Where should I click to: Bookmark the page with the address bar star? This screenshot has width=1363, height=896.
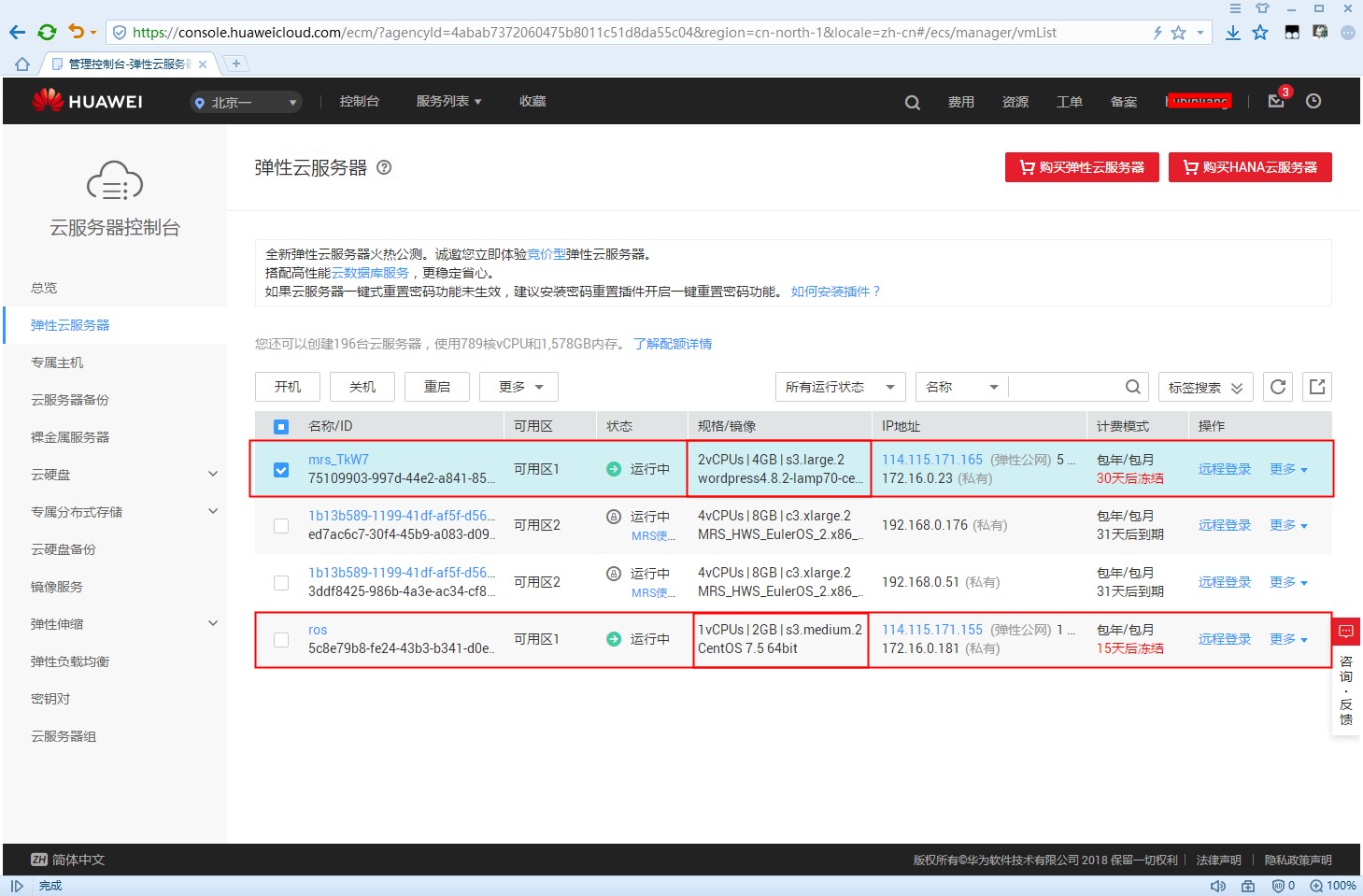(x=1178, y=33)
